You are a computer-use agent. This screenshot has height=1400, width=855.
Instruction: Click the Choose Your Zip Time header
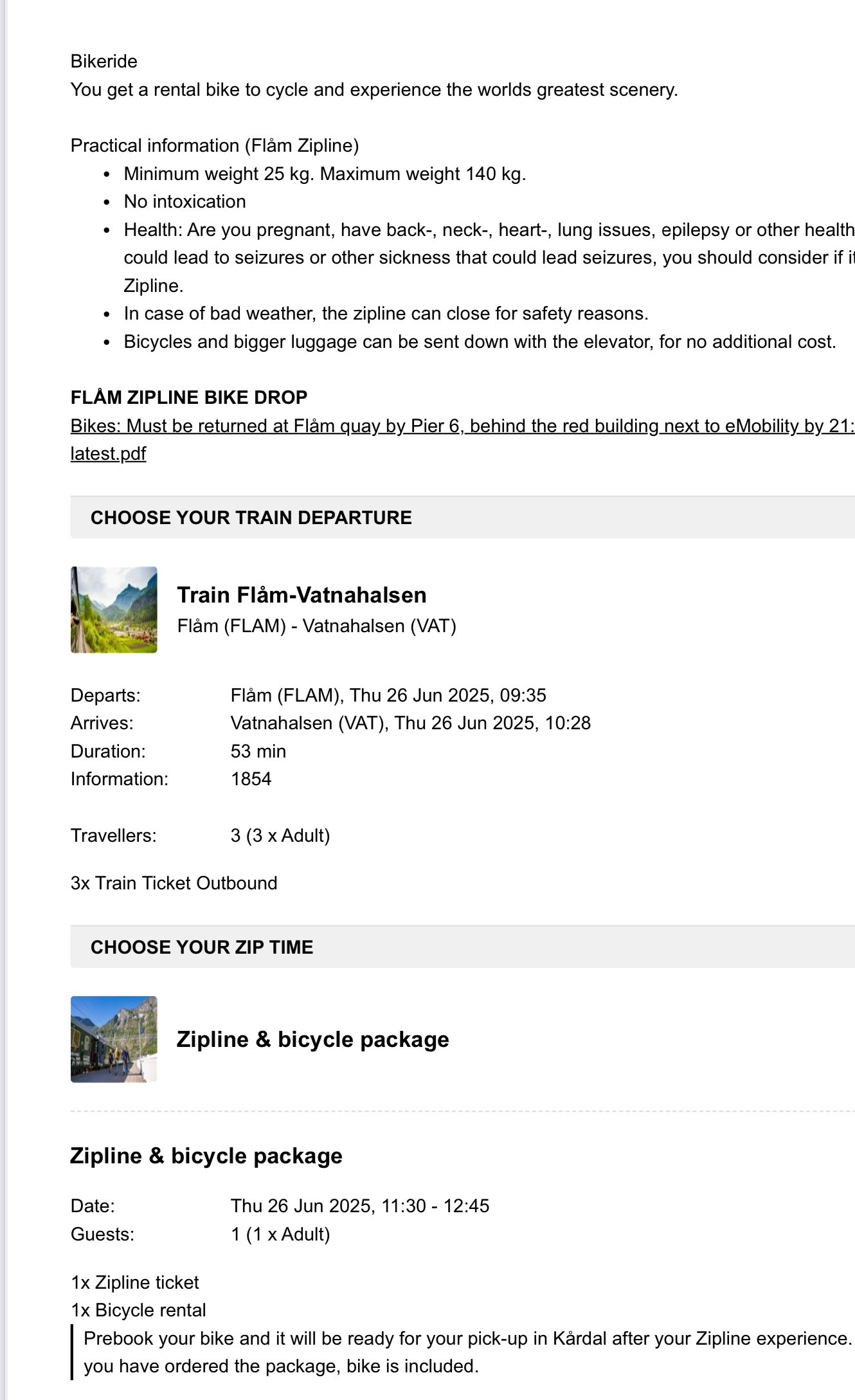(462, 947)
